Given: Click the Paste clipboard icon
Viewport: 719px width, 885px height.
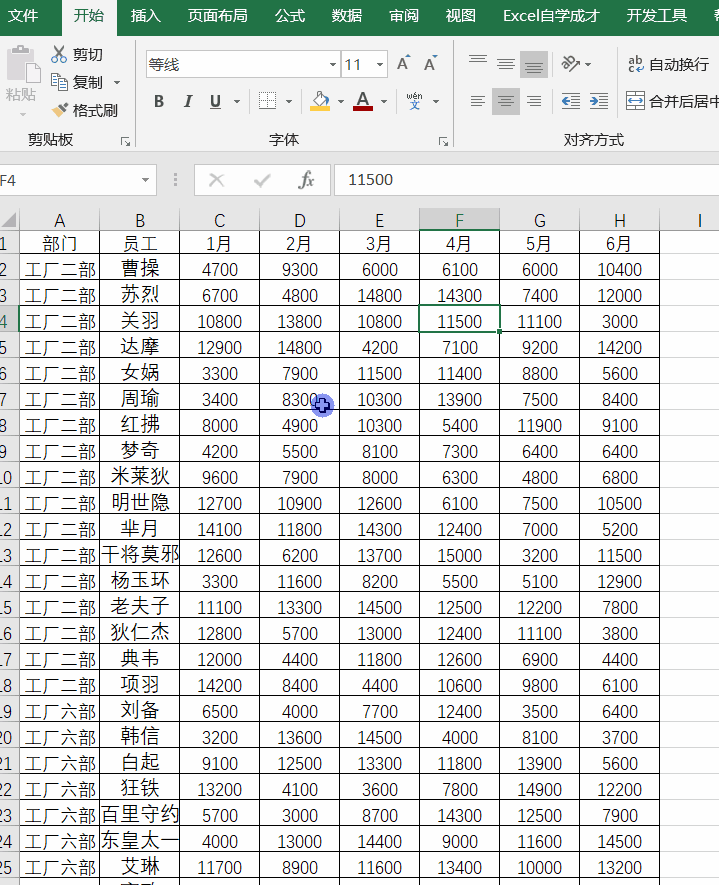Looking at the screenshot, I should (x=23, y=65).
